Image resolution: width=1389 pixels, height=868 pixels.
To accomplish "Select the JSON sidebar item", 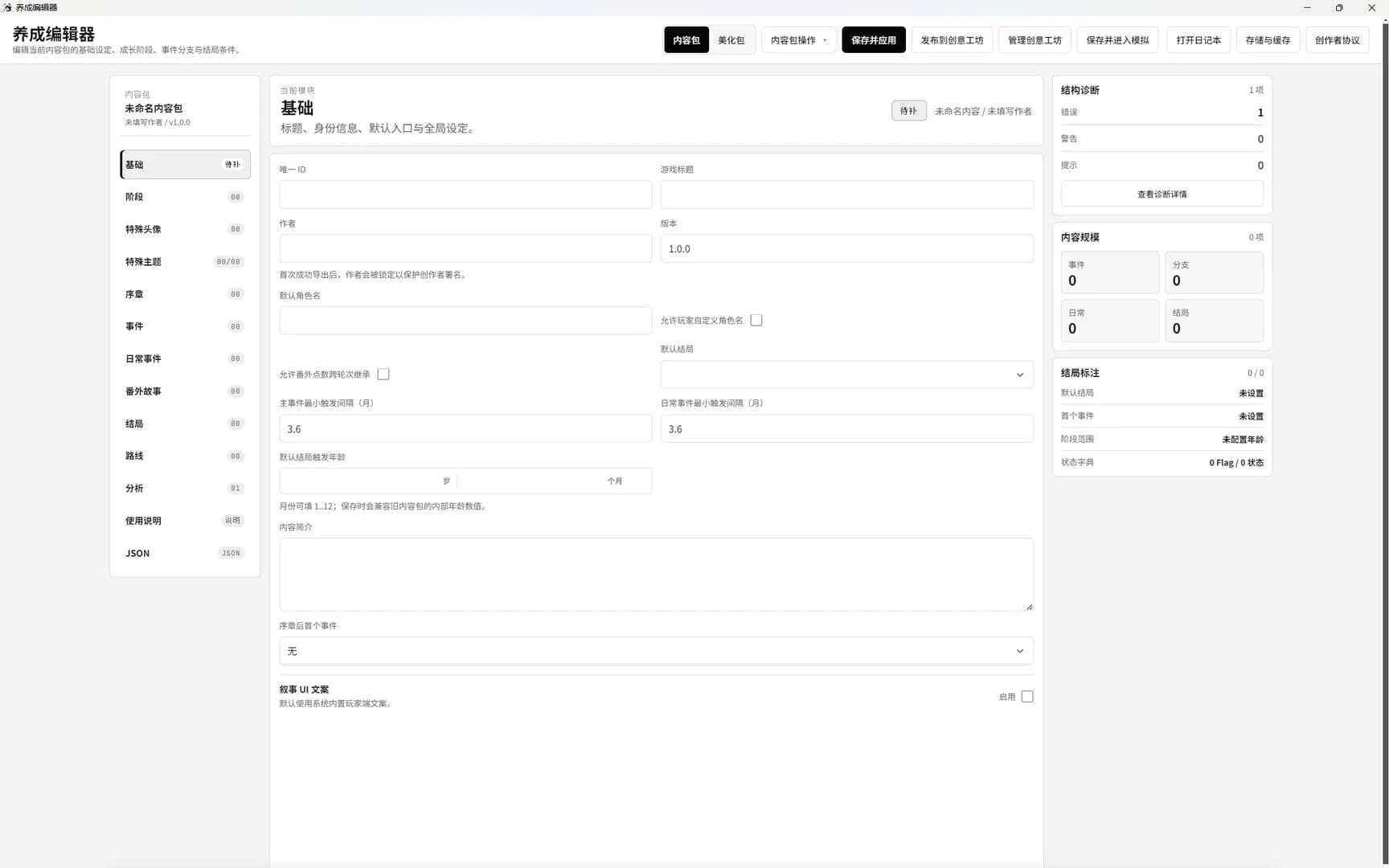I will pos(185,553).
